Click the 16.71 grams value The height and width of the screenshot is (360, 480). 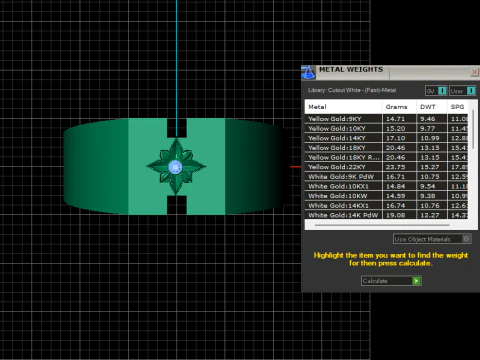pos(395,177)
